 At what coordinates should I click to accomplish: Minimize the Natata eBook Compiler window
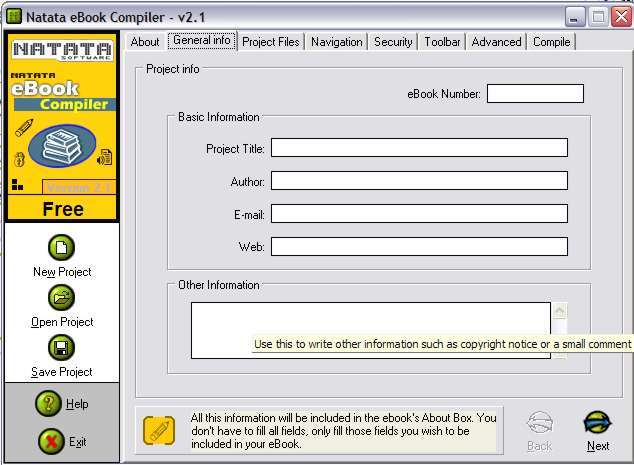click(x=575, y=17)
